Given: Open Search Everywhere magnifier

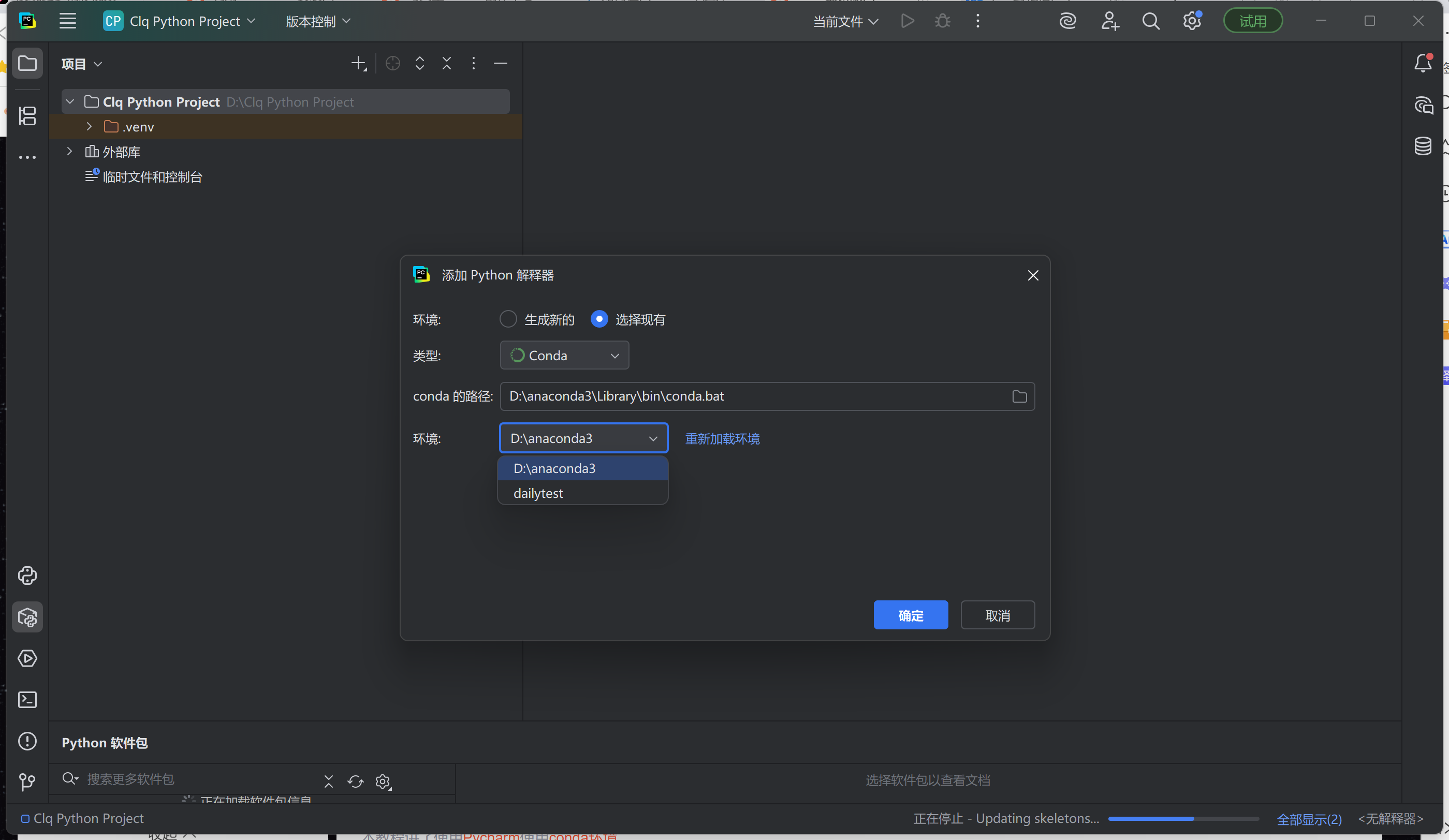Looking at the screenshot, I should coord(1151,21).
